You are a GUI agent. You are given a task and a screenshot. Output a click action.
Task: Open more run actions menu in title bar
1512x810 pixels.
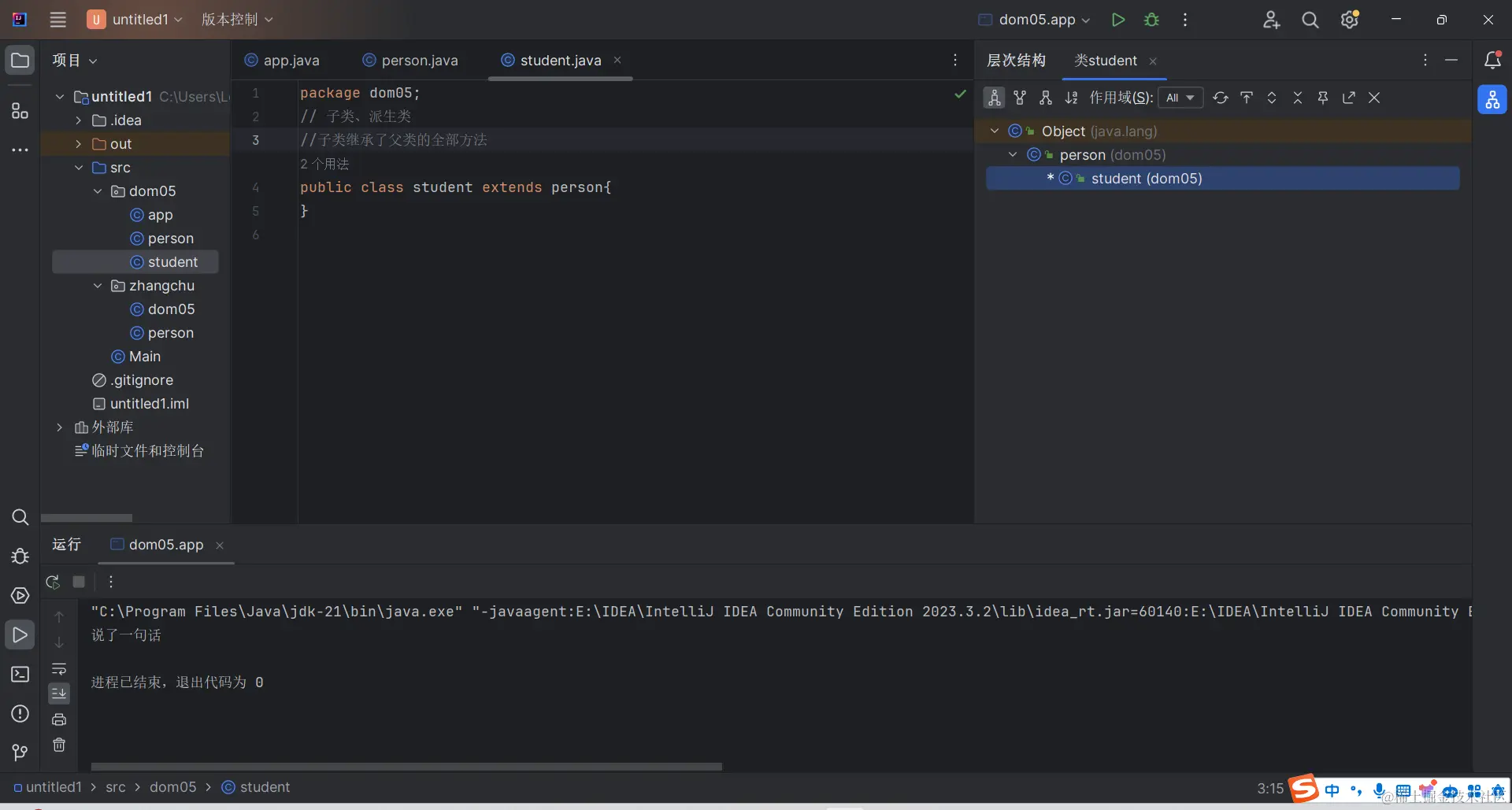coord(1184,20)
